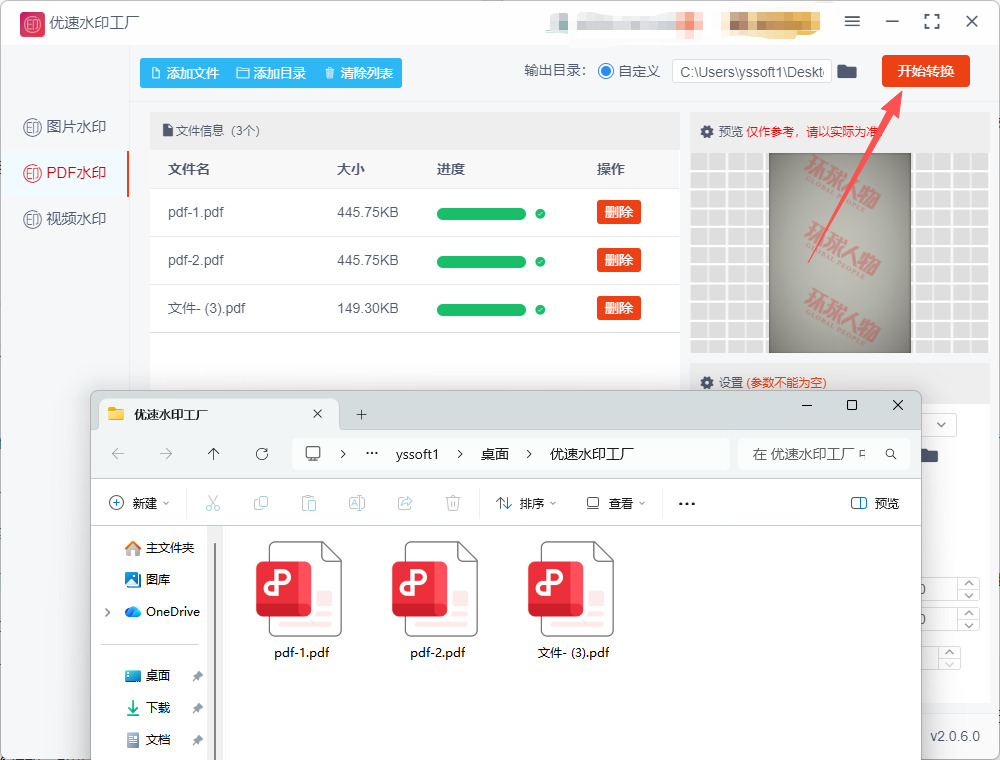
Task: Show hidden path with ellipsis breadcrumb
Action: (372, 453)
